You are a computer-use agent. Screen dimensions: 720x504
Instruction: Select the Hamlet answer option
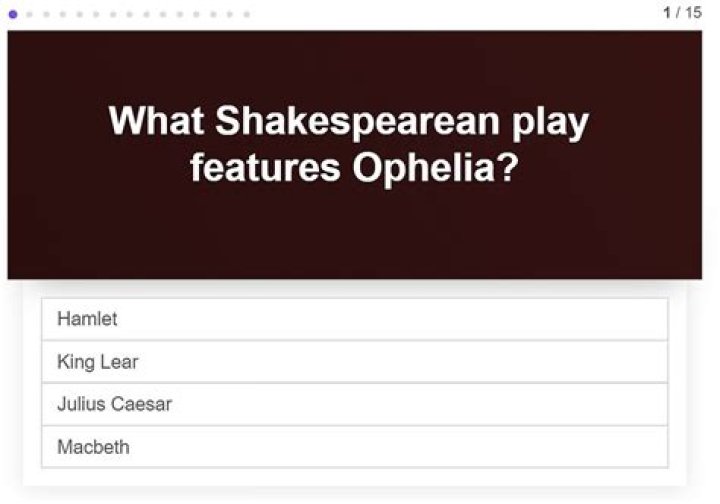354,319
